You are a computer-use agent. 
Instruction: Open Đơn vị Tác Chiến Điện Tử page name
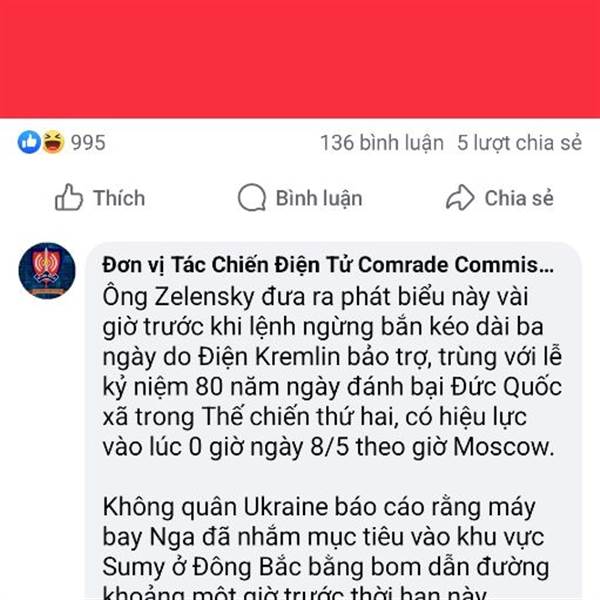click(328, 265)
